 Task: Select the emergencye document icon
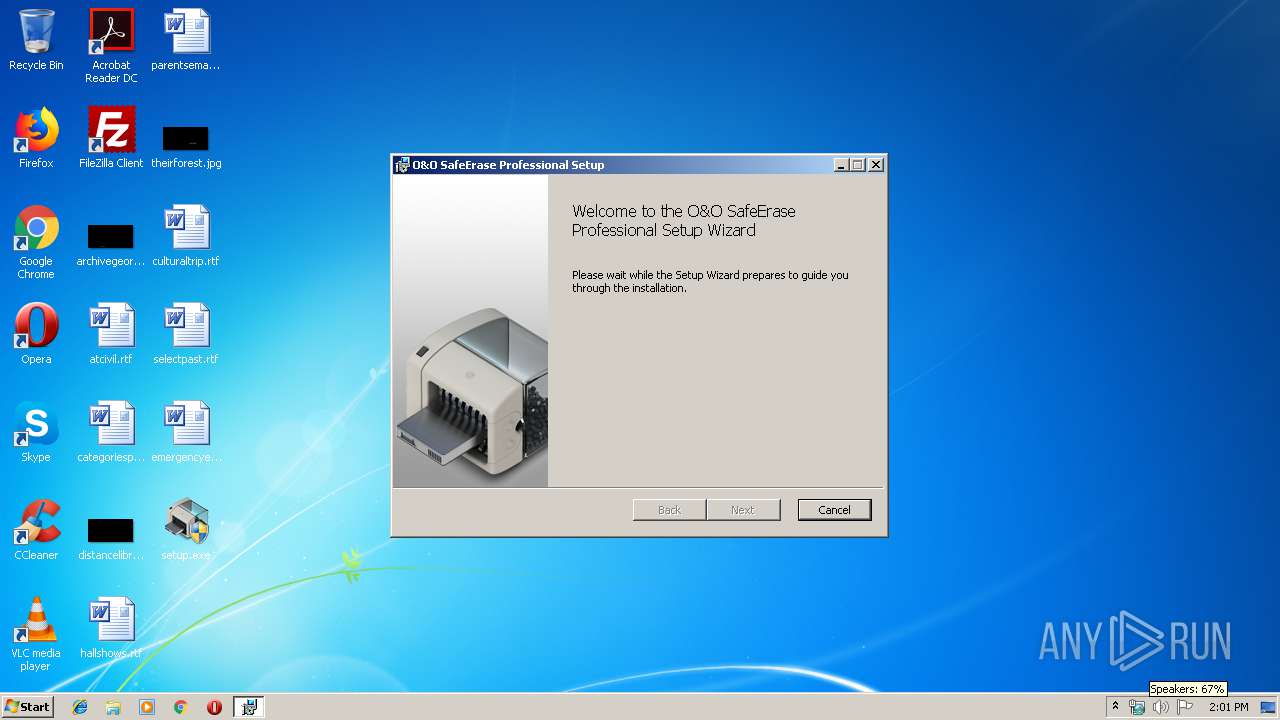186,433
